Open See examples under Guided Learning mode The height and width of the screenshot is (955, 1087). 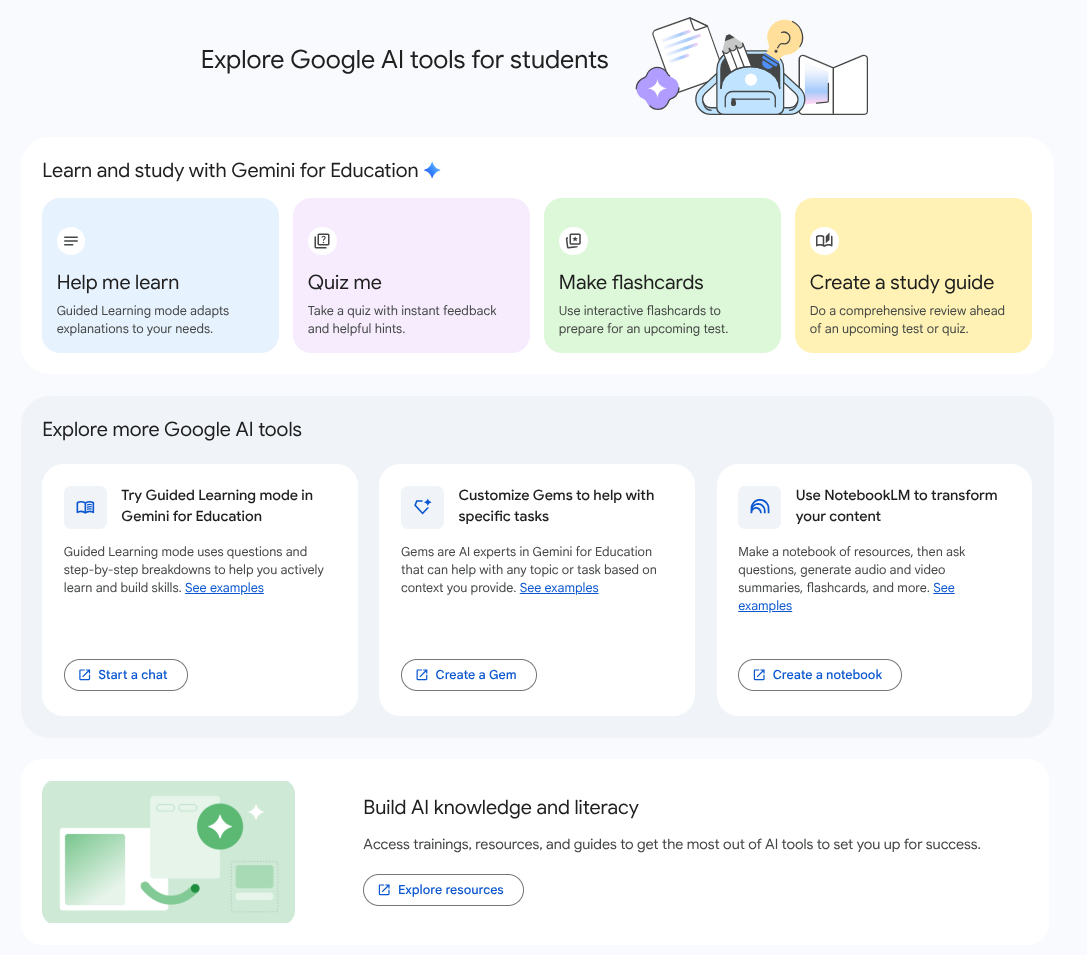[x=224, y=587]
